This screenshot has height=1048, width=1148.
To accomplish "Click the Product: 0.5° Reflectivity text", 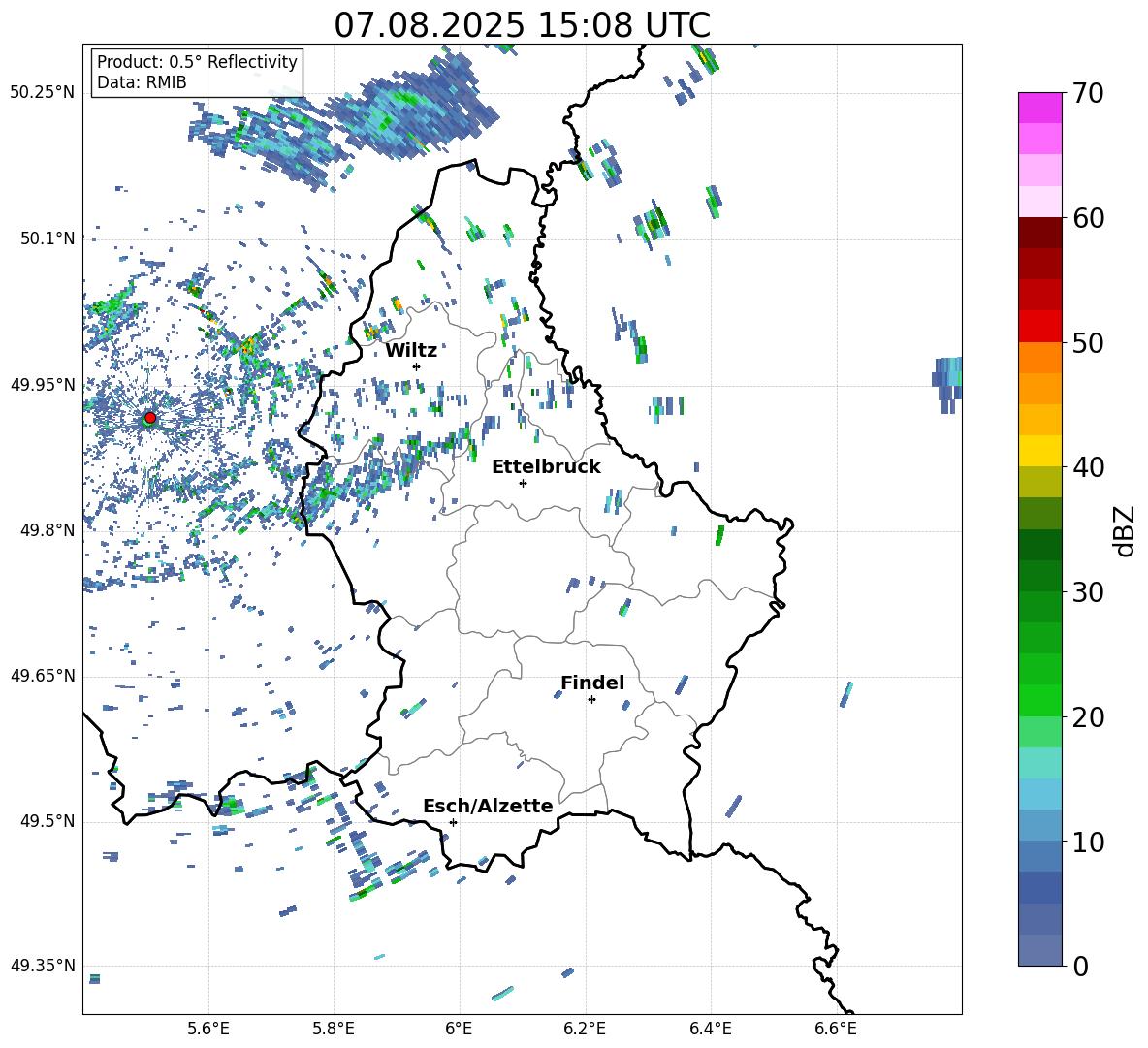I will click(197, 62).
